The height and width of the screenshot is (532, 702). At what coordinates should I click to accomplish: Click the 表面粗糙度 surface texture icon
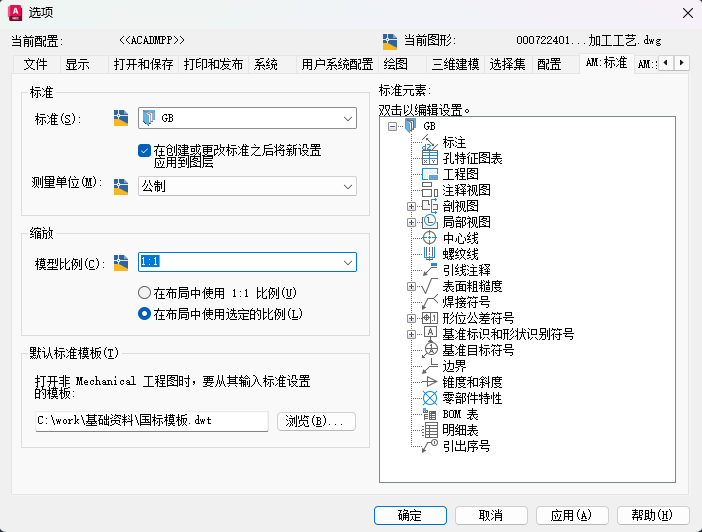(x=430, y=286)
